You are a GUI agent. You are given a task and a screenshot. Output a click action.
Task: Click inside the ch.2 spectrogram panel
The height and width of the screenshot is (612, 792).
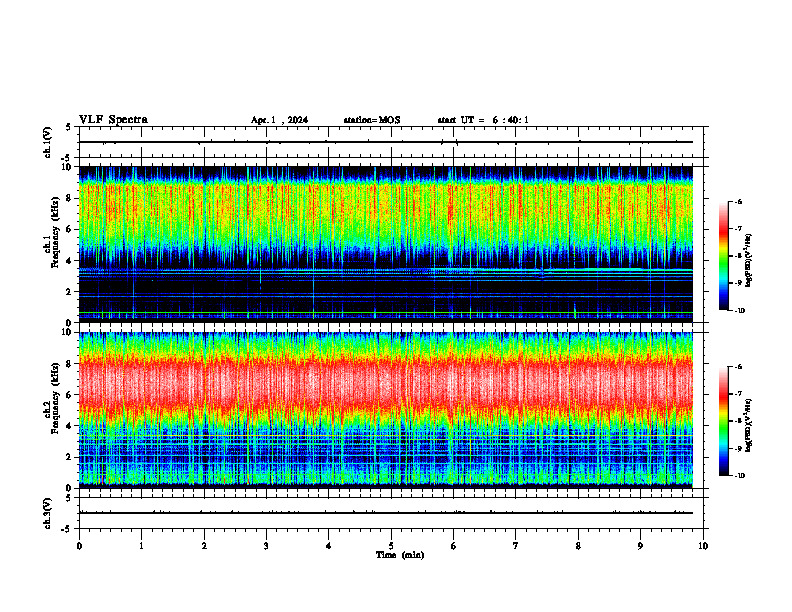tap(386, 410)
